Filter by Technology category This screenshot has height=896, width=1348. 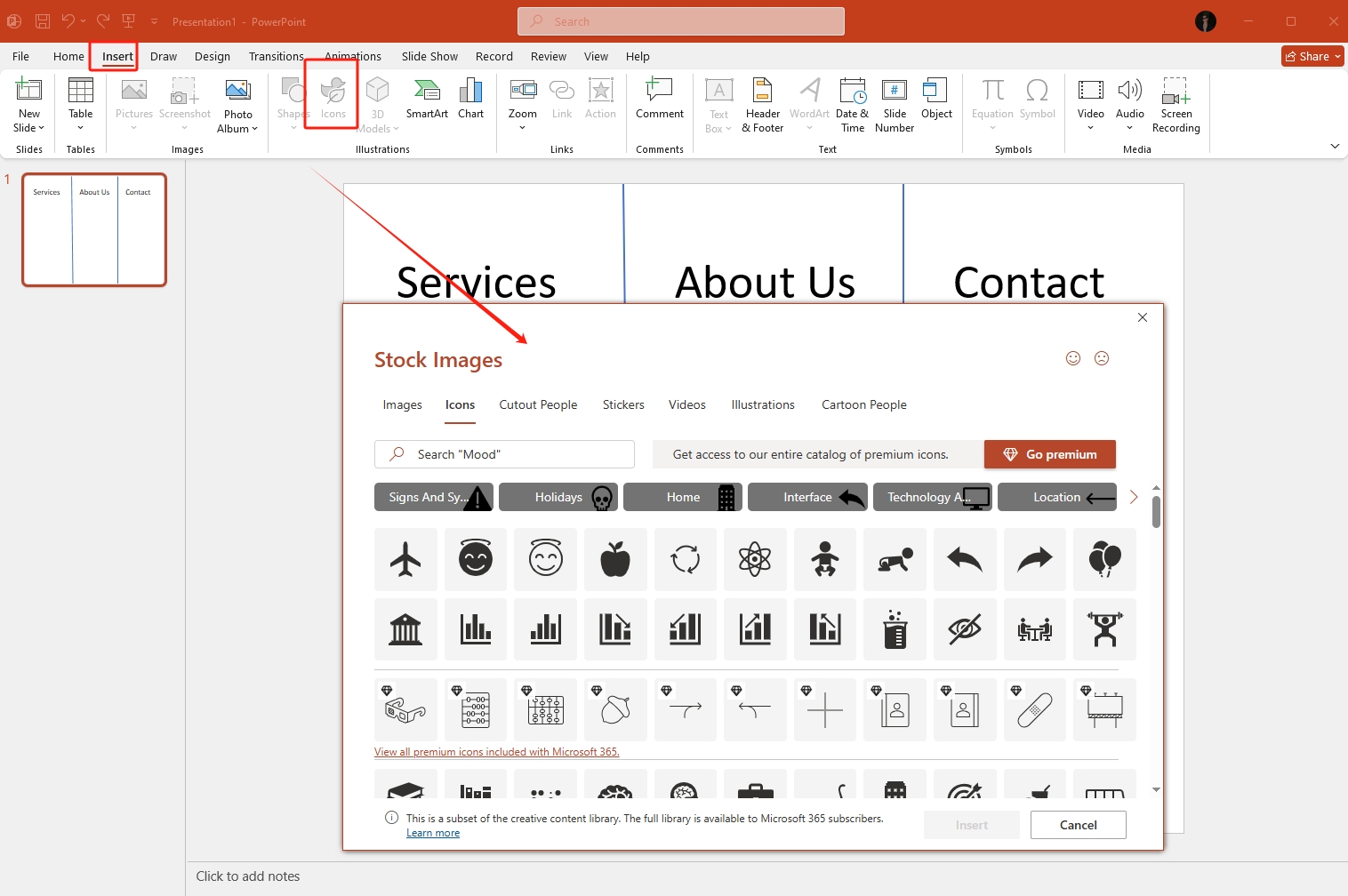point(932,497)
